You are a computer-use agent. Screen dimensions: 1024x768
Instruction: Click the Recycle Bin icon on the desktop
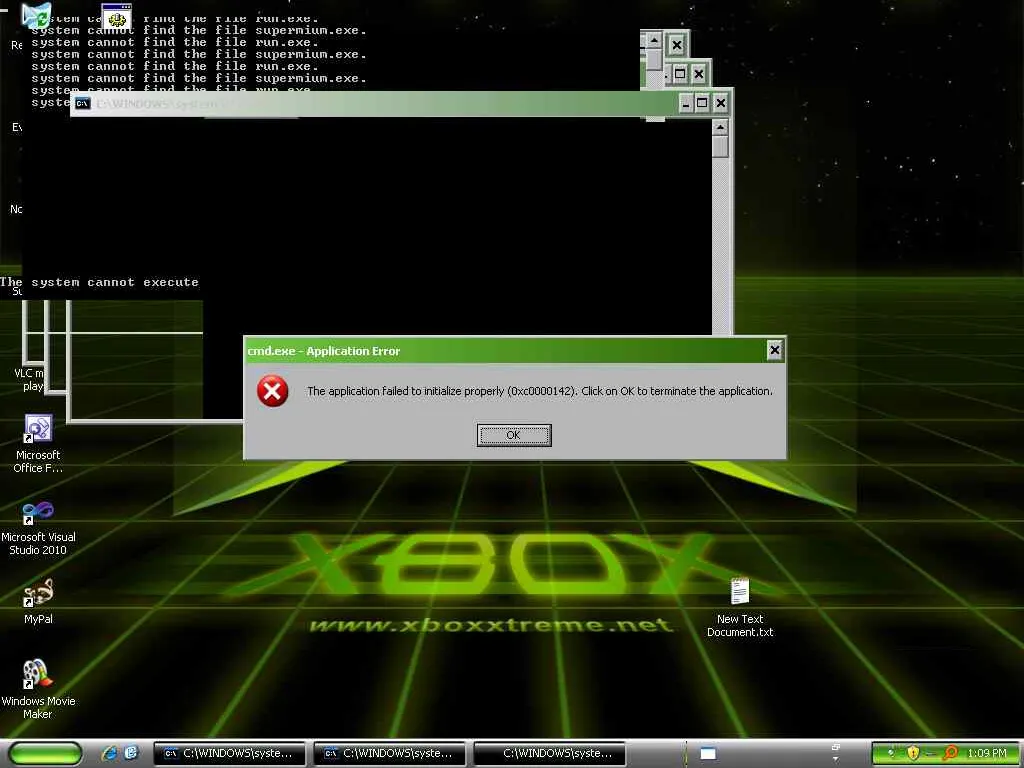pyautogui.click(x=35, y=16)
